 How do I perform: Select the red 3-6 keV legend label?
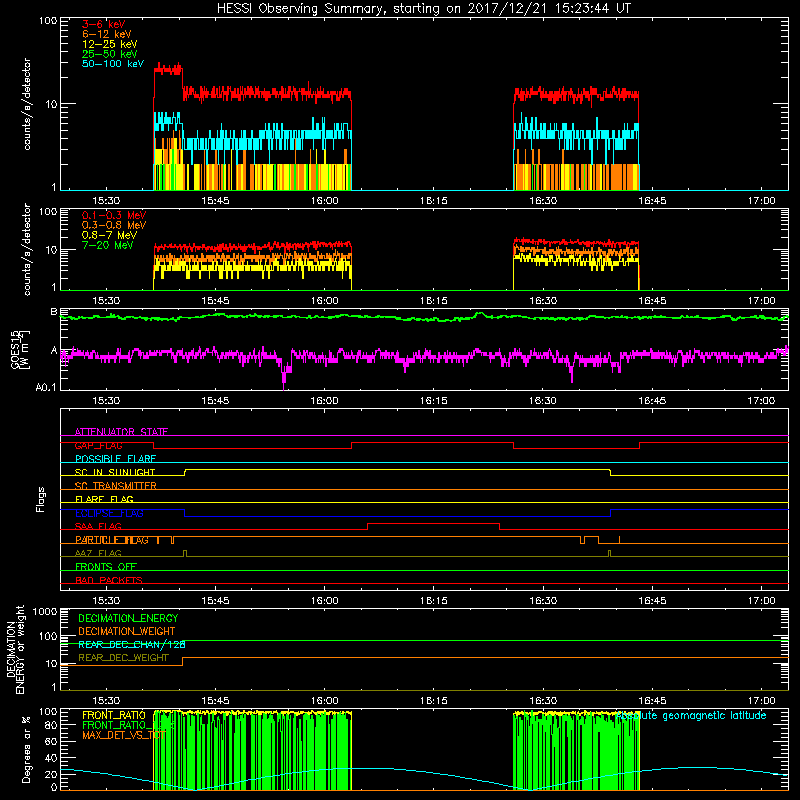pos(104,24)
